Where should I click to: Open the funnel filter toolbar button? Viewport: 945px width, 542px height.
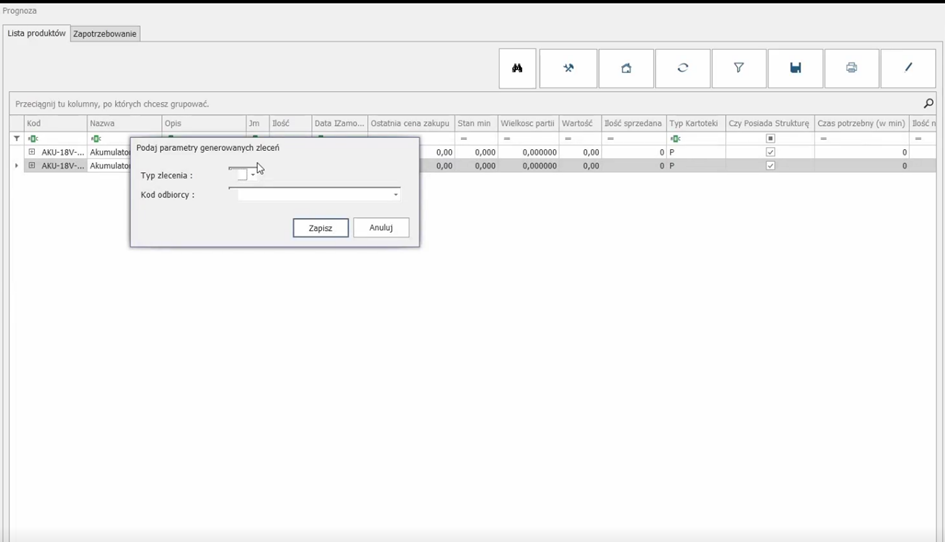(x=739, y=69)
